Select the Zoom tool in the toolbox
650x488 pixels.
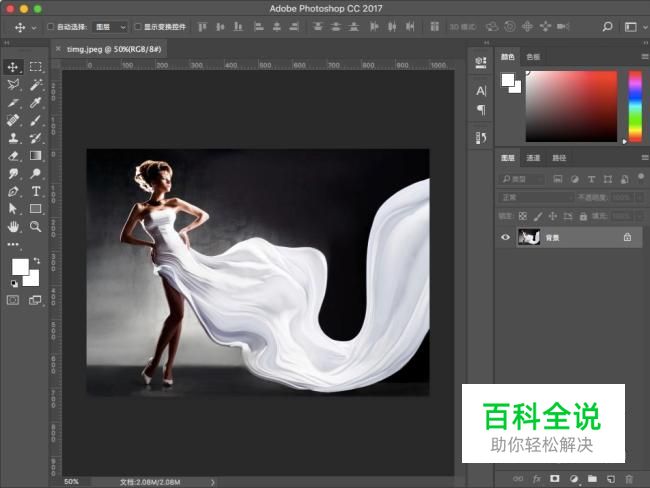[35, 226]
